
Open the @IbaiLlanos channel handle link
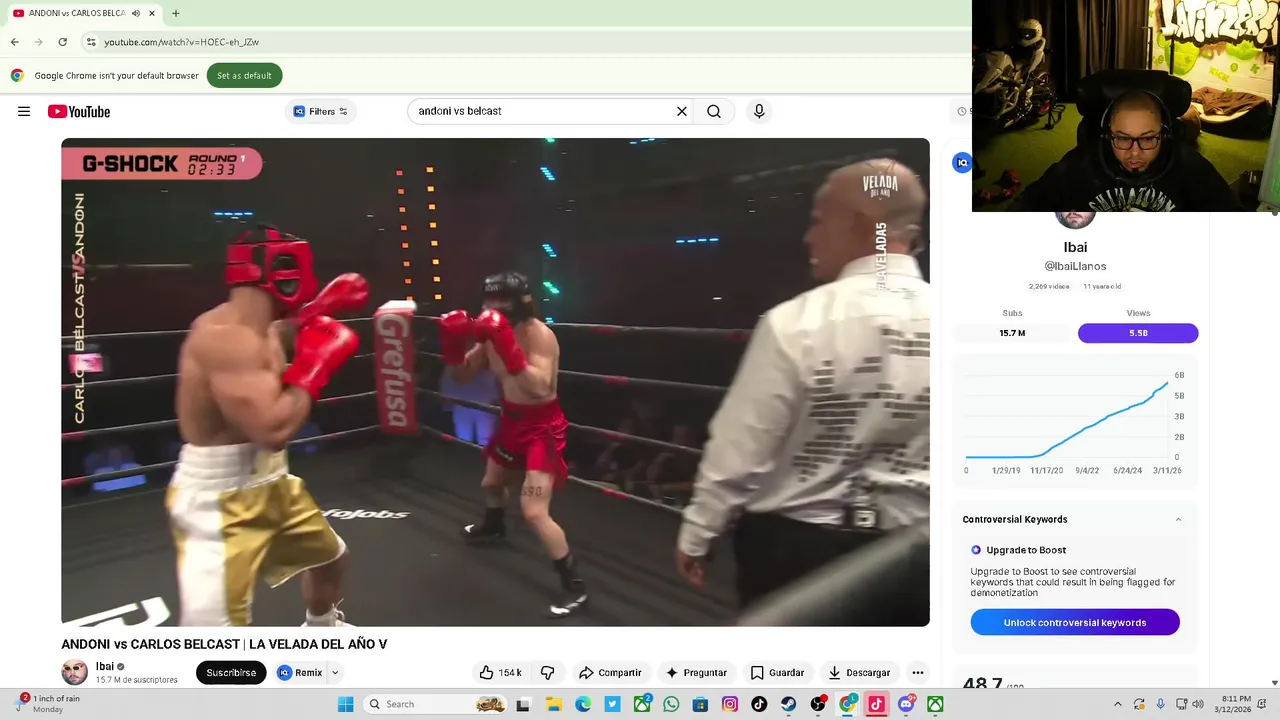[x=1075, y=266]
